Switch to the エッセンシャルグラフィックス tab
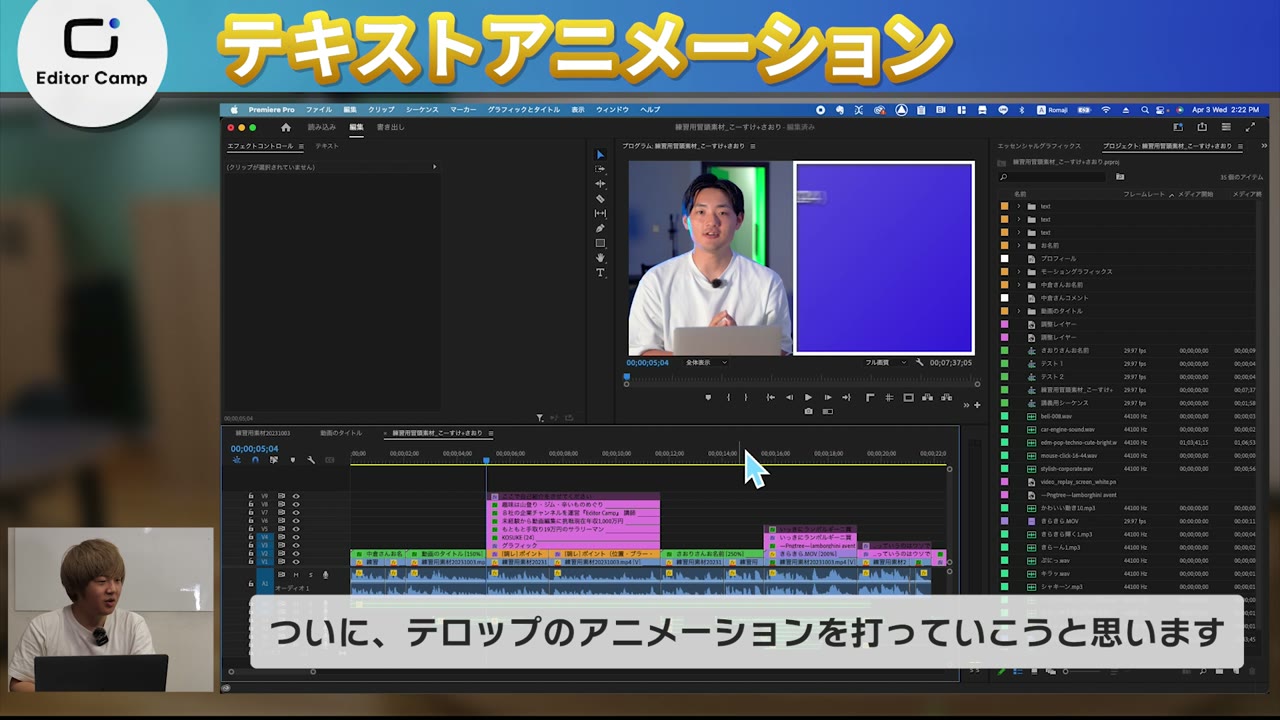Viewport: 1280px width, 720px height. (1039, 146)
